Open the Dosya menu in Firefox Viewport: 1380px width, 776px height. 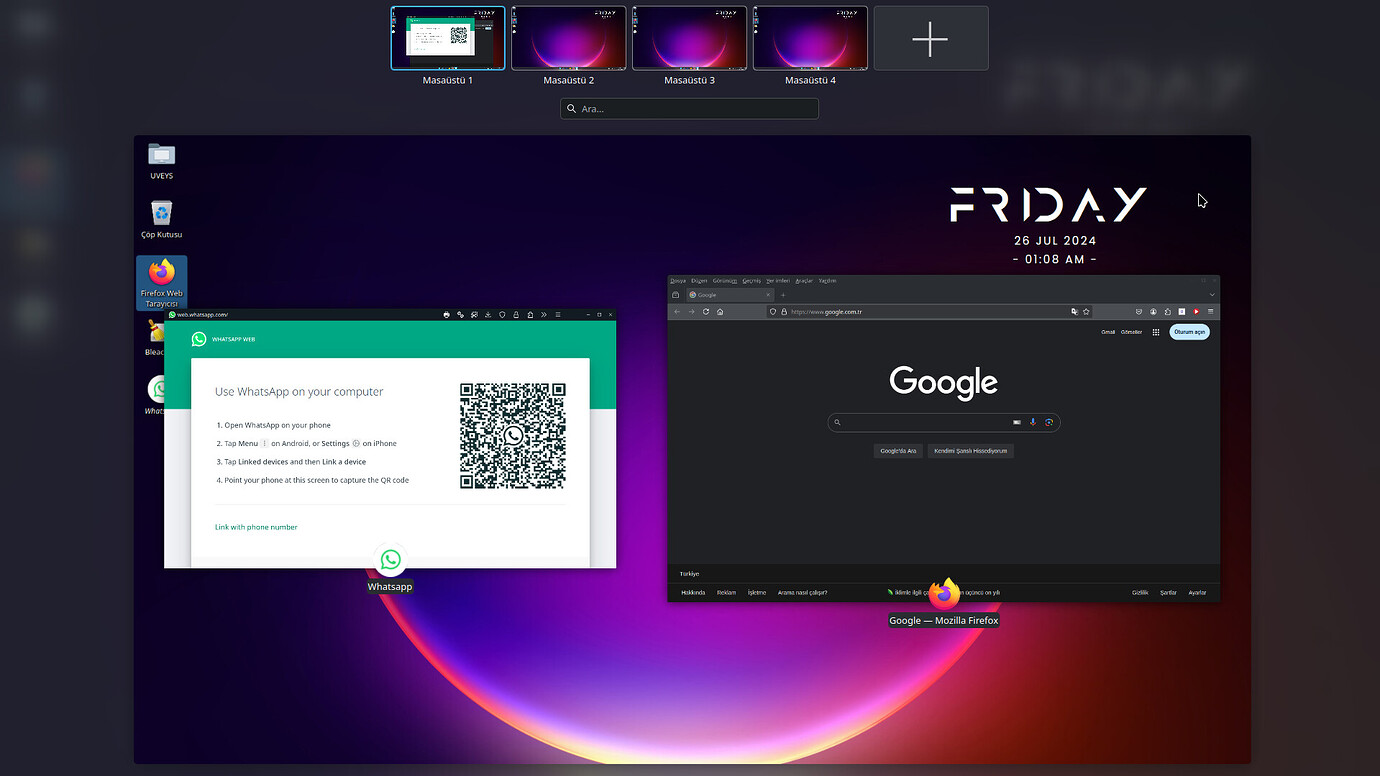(x=678, y=281)
